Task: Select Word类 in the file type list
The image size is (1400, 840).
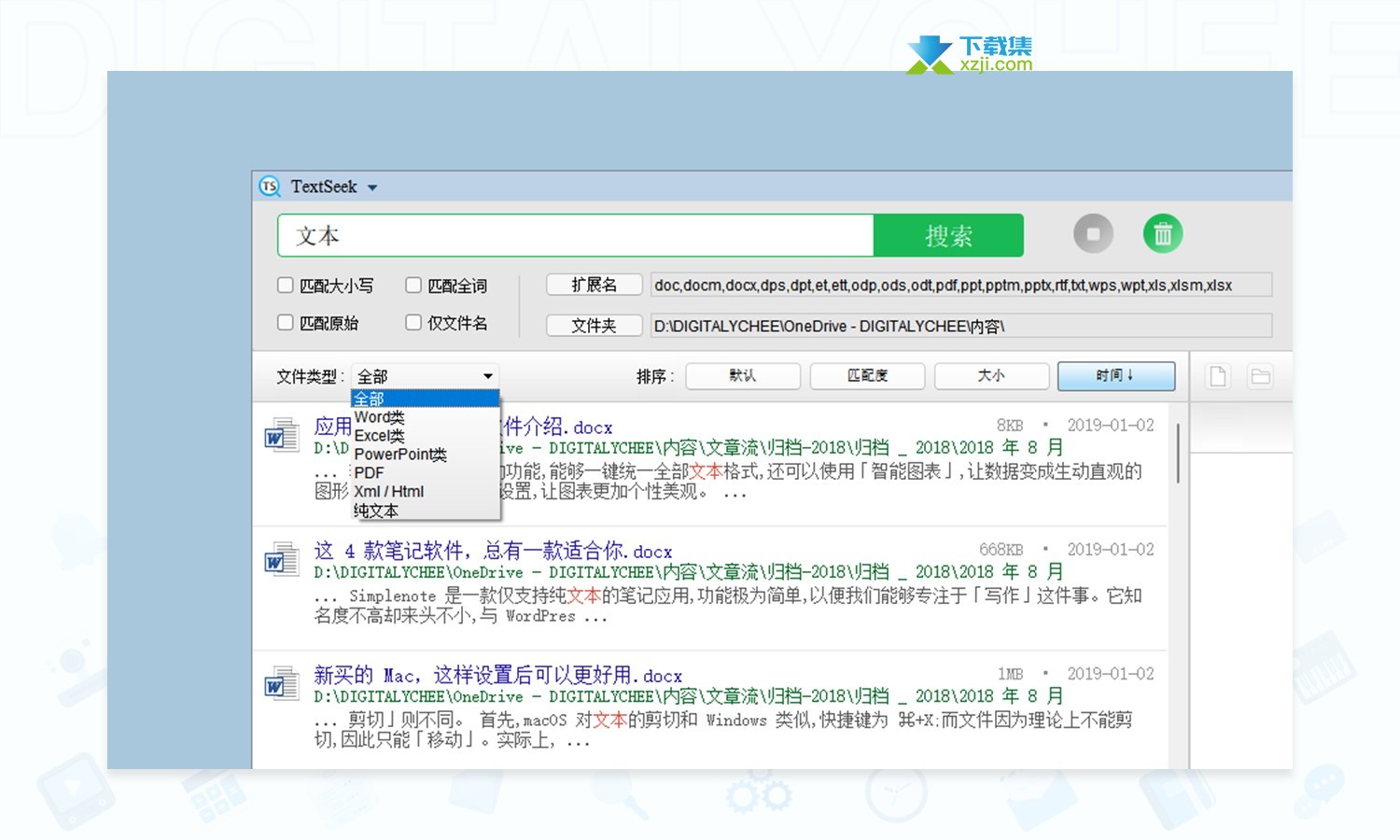Action: tap(425, 417)
